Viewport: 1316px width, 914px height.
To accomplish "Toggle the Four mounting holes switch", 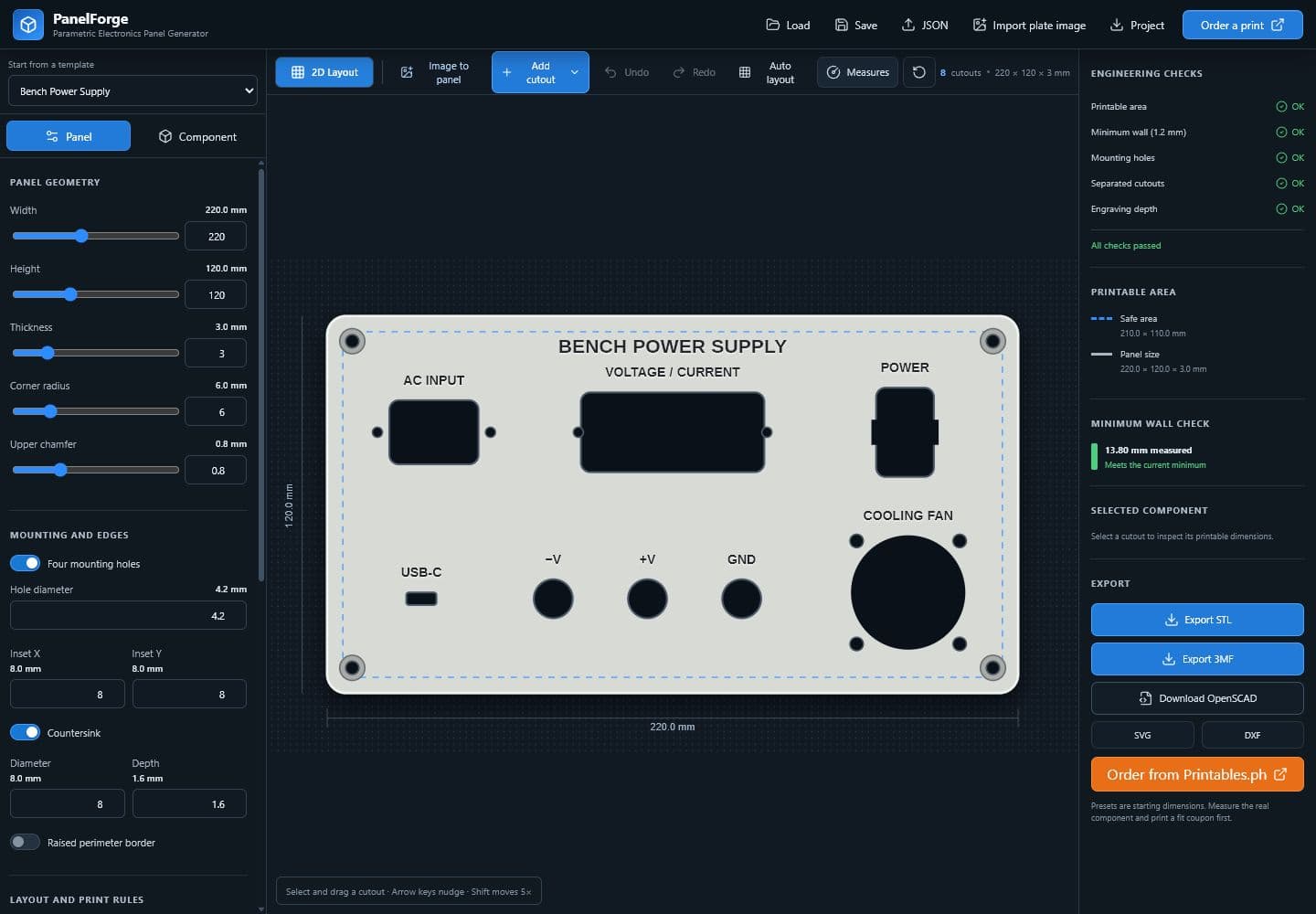I will (x=25, y=563).
